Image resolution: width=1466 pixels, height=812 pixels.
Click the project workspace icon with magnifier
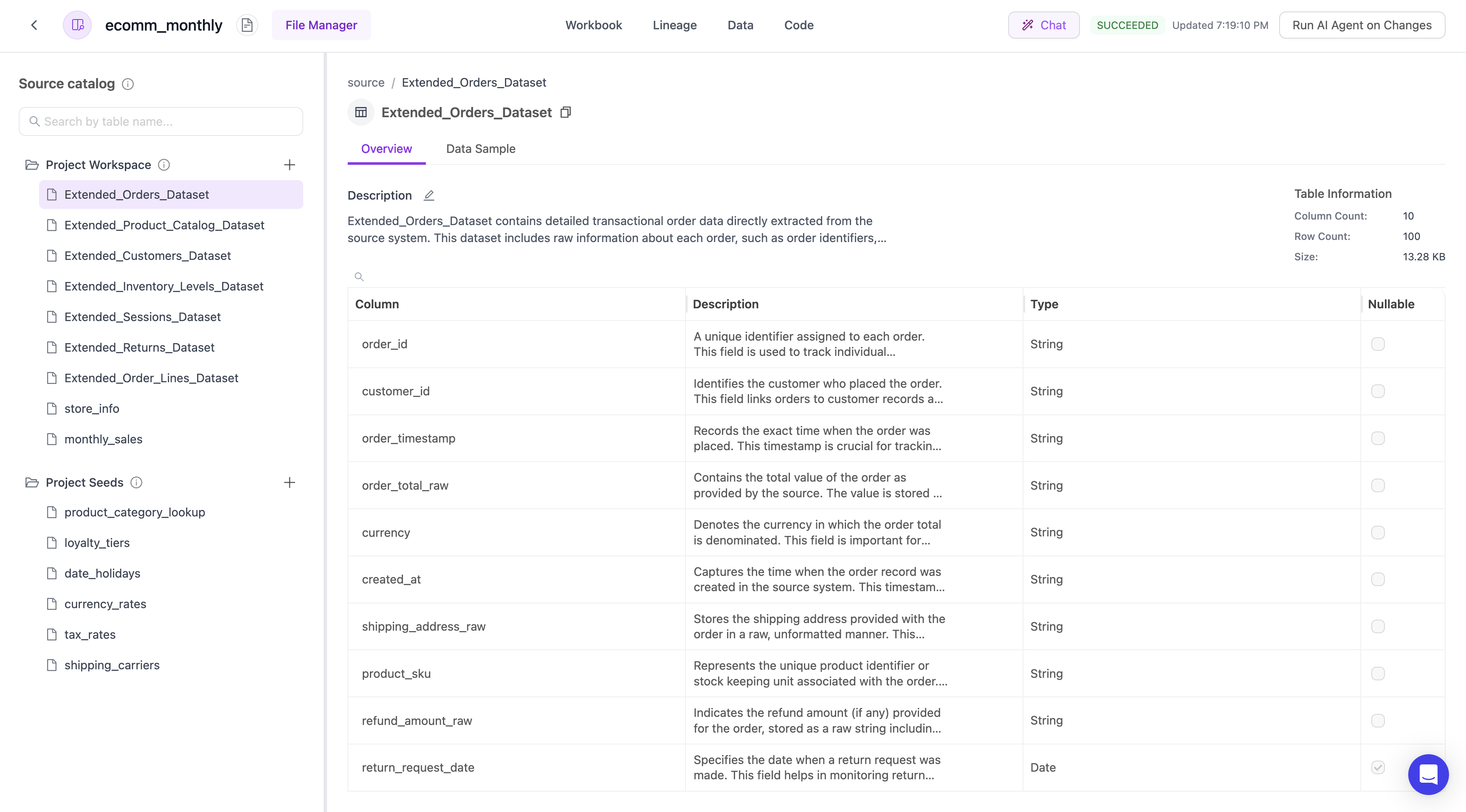pyautogui.click(x=77, y=25)
